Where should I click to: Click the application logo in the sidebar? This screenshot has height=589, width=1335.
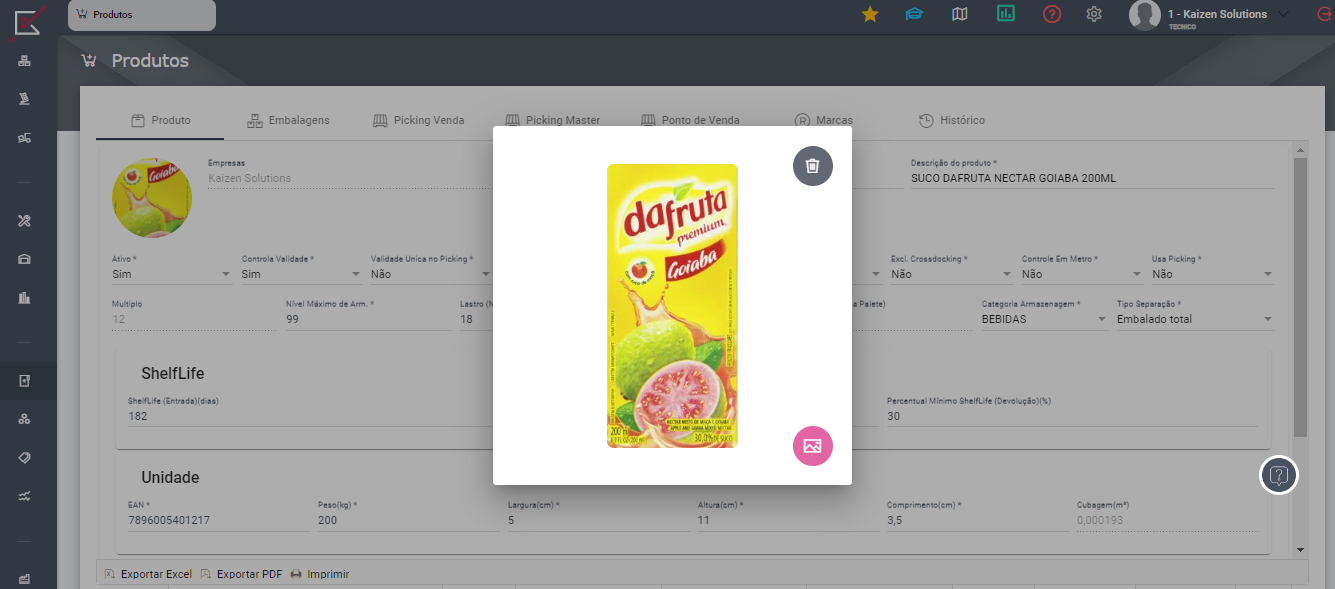pos(28,22)
